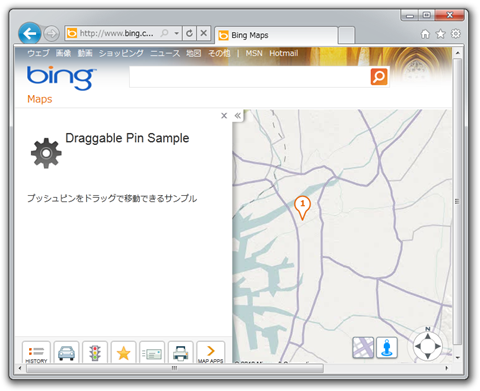Open the share by mail envelope icon

pyautogui.click(x=152, y=352)
